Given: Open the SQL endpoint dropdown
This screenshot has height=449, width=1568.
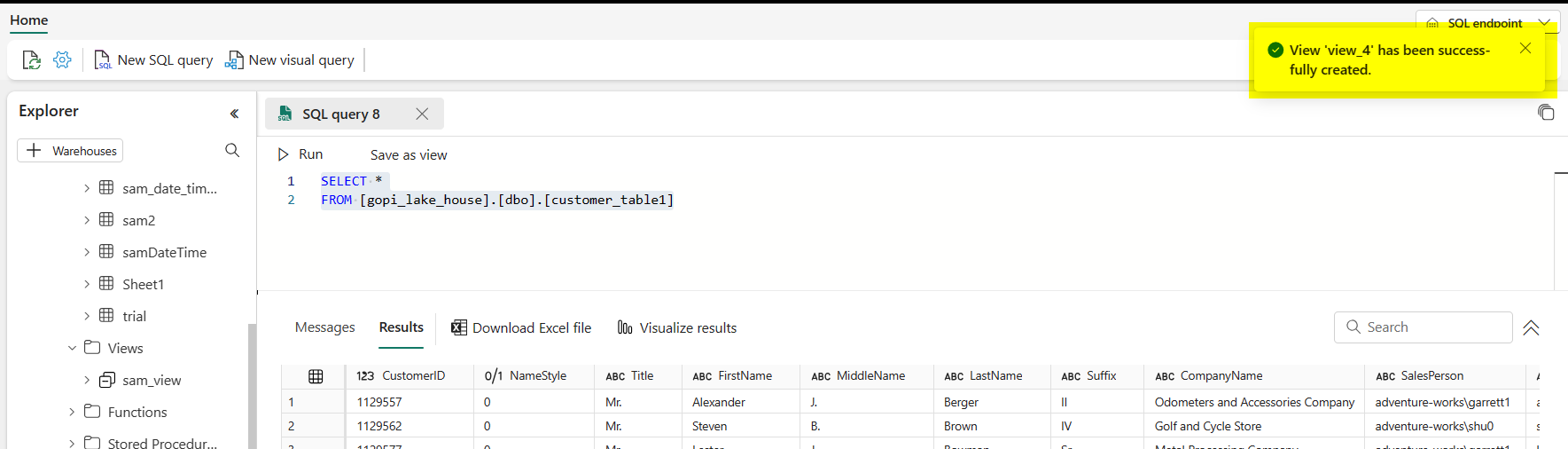Looking at the screenshot, I should coord(1487,23).
